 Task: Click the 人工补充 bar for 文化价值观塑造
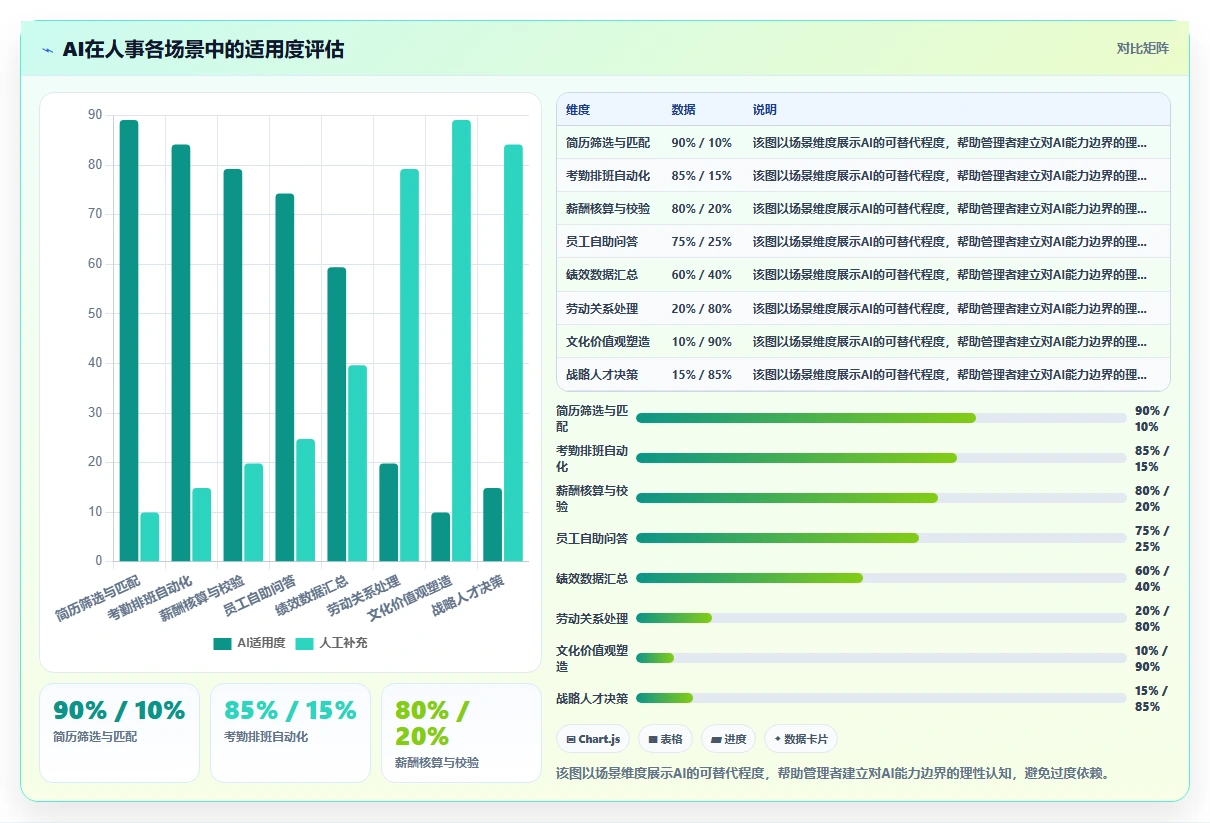tap(461, 341)
